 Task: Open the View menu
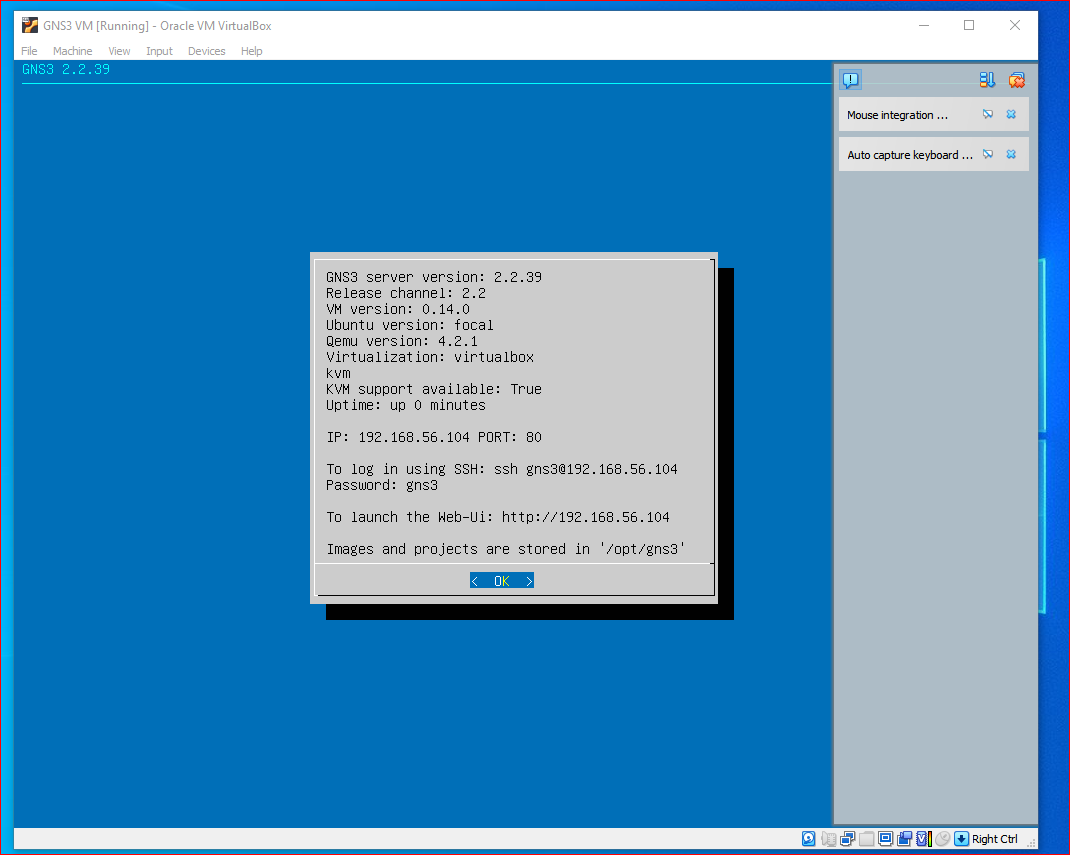pyautogui.click(x=119, y=51)
